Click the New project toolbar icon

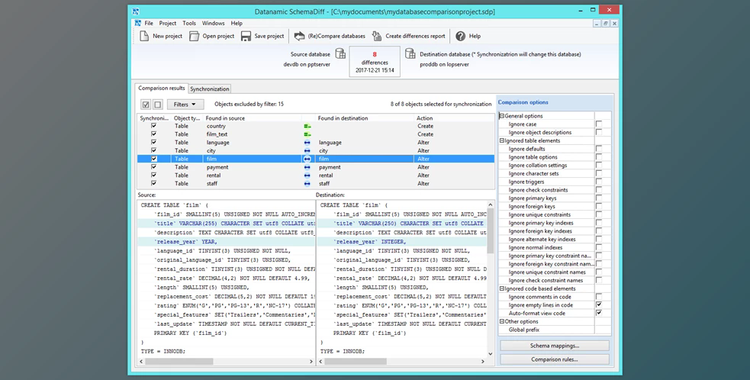pos(143,36)
